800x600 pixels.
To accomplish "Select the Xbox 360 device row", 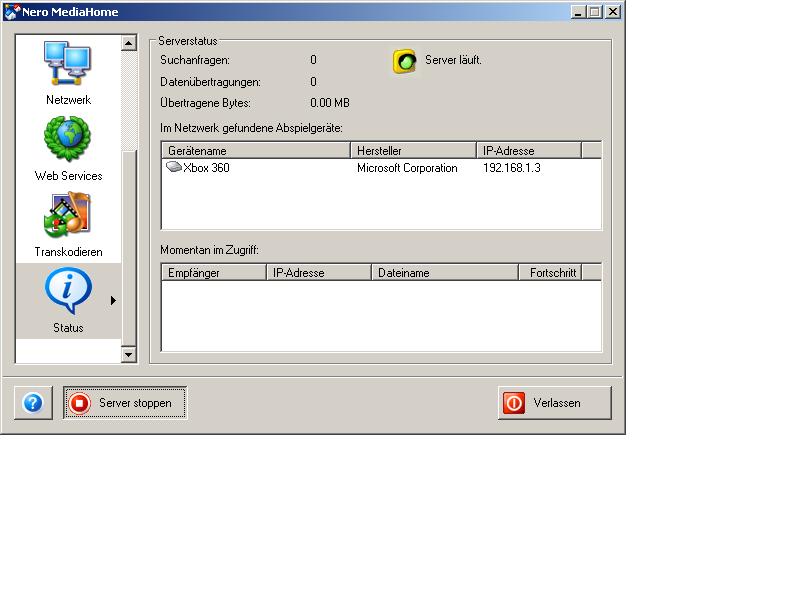I will click(382, 167).
